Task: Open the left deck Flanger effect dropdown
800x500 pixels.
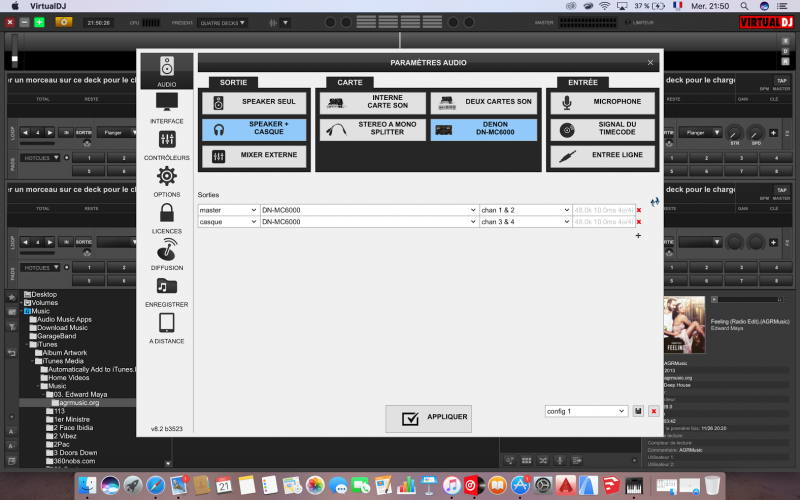Action: pyautogui.click(x=117, y=133)
